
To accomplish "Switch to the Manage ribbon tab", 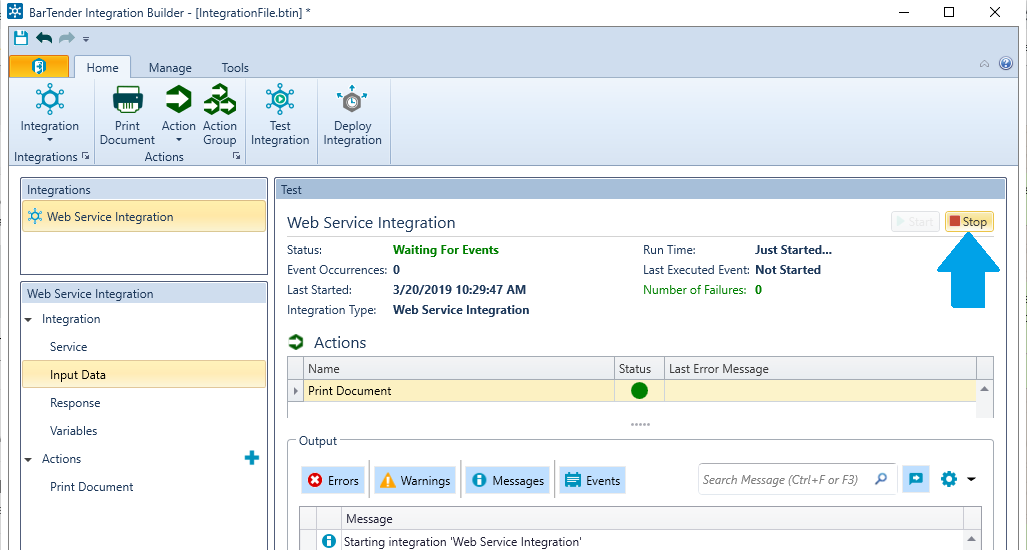I will [170, 67].
